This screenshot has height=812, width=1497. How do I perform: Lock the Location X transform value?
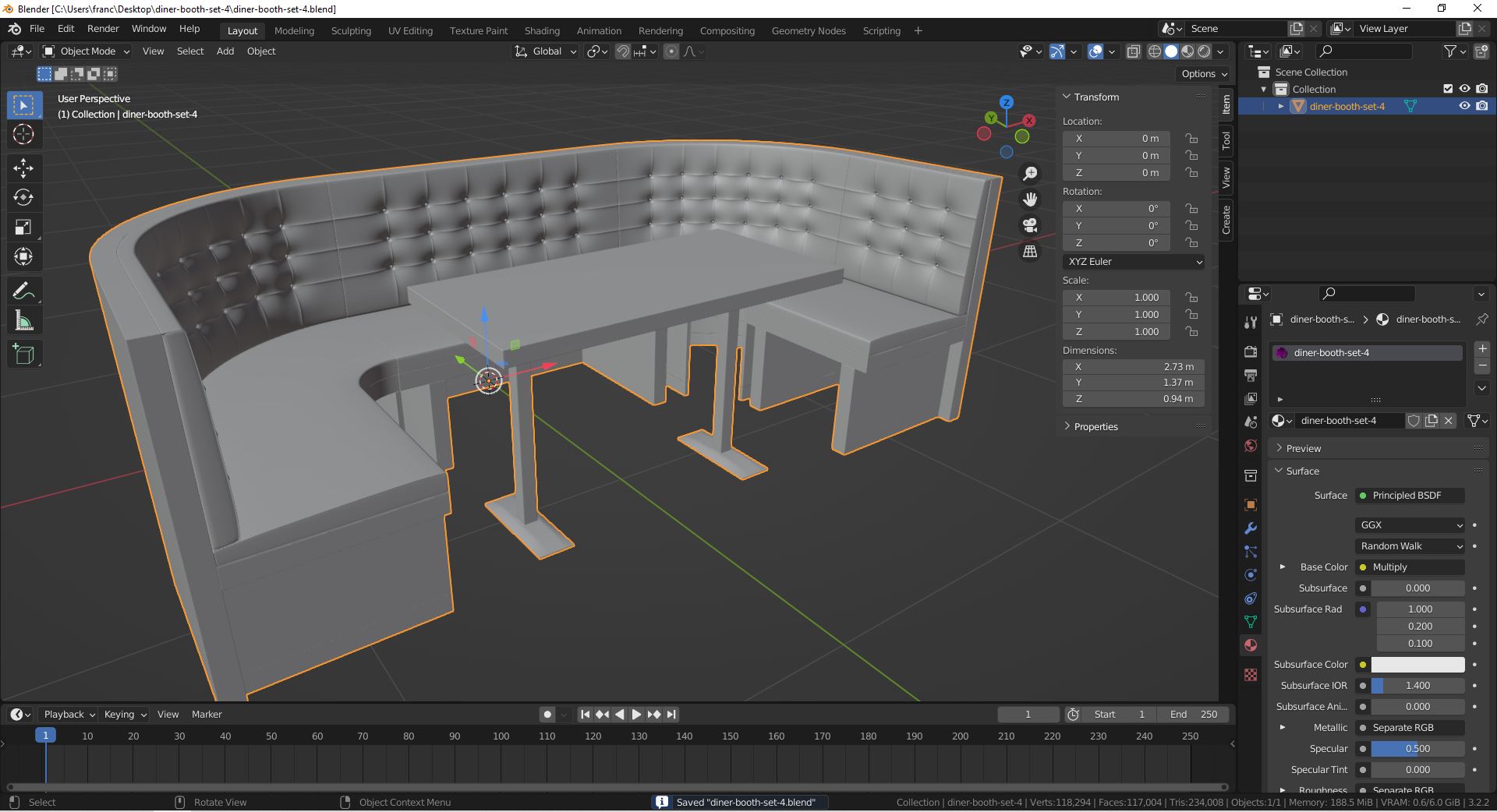[x=1191, y=139]
